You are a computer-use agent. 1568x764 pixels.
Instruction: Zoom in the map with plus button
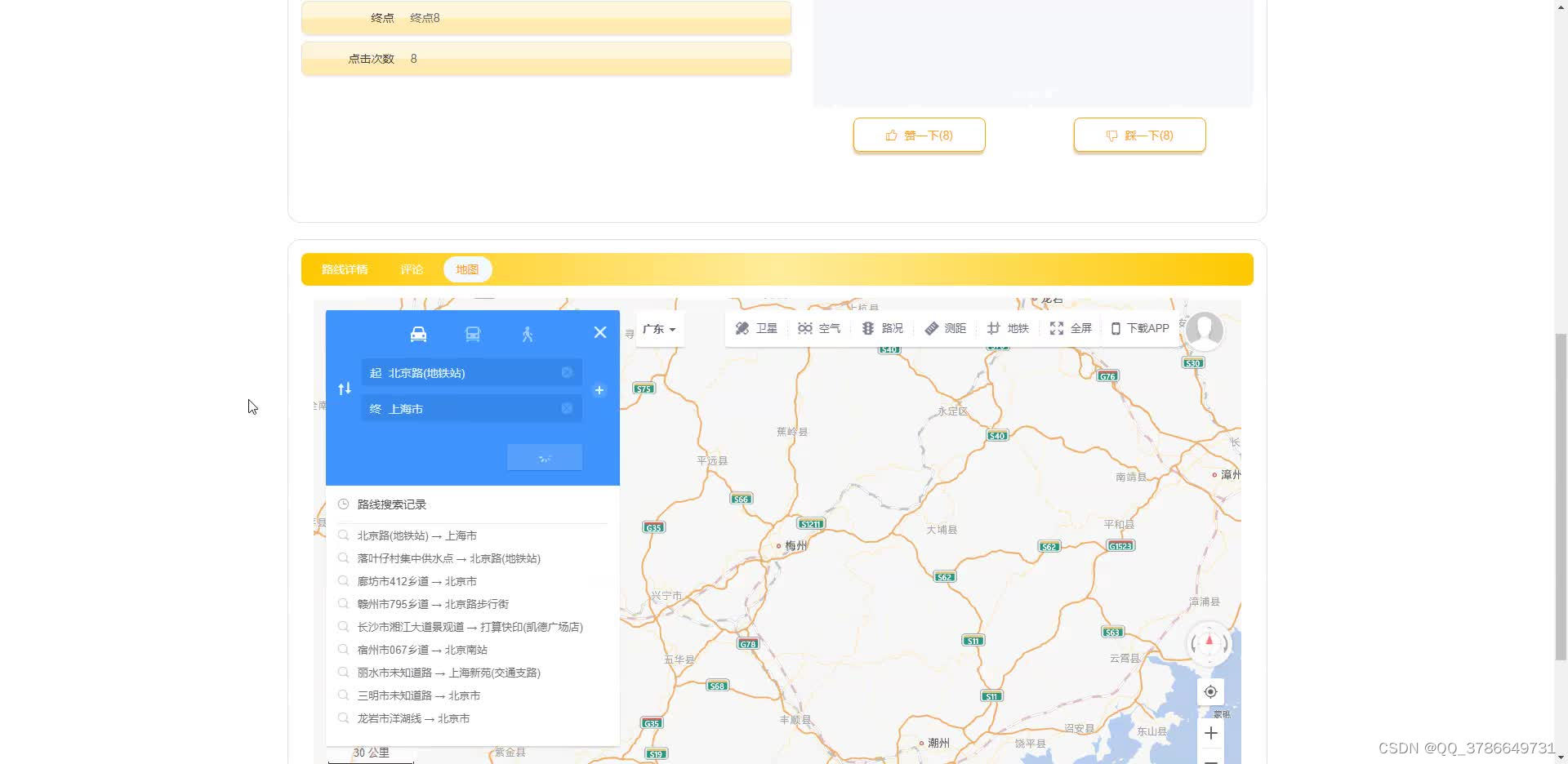click(x=1210, y=733)
